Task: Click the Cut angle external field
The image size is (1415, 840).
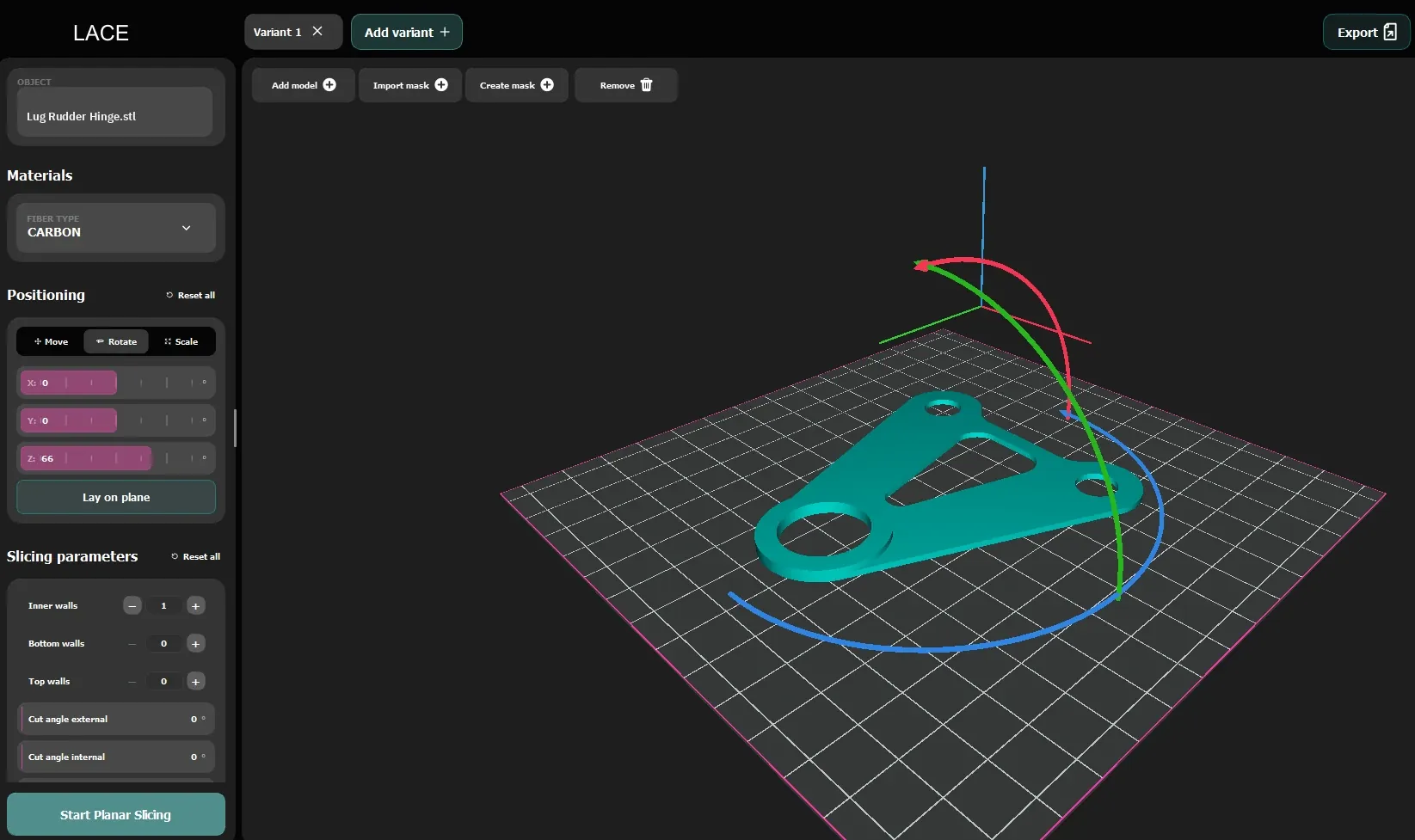Action: click(x=116, y=719)
